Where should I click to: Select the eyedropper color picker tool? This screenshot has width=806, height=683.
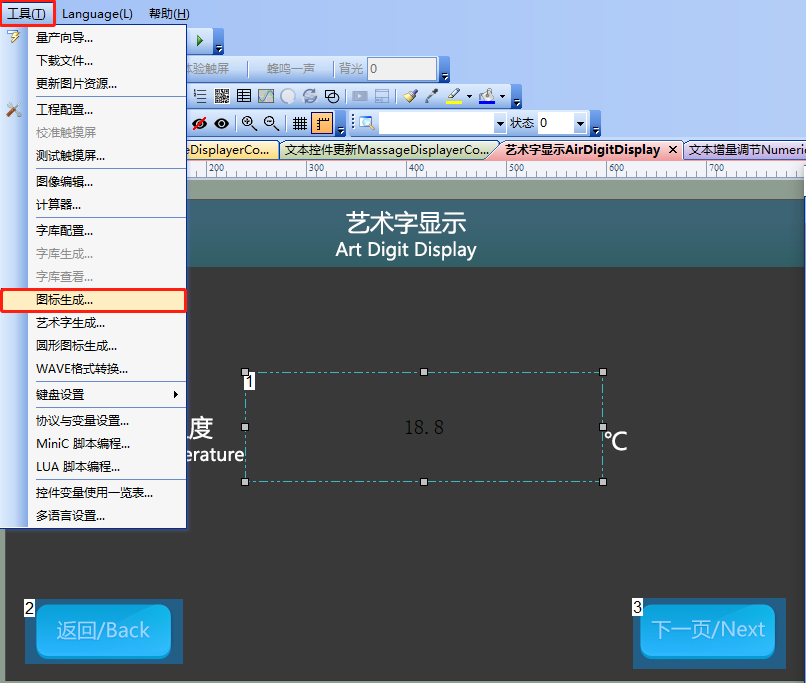coord(432,96)
